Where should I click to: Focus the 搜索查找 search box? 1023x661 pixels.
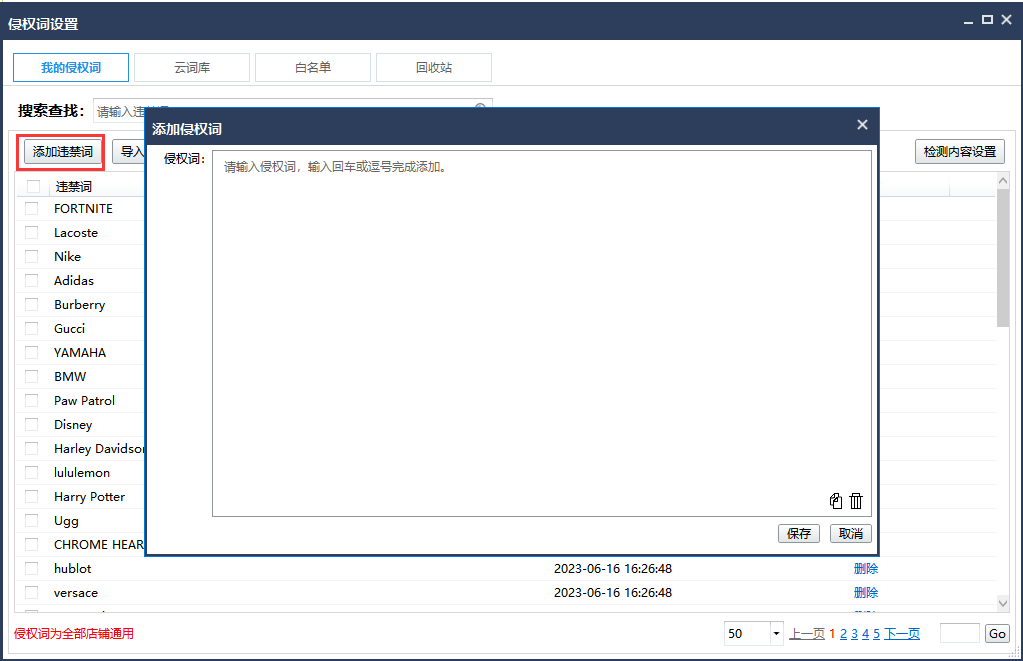pyautogui.click(x=292, y=112)
